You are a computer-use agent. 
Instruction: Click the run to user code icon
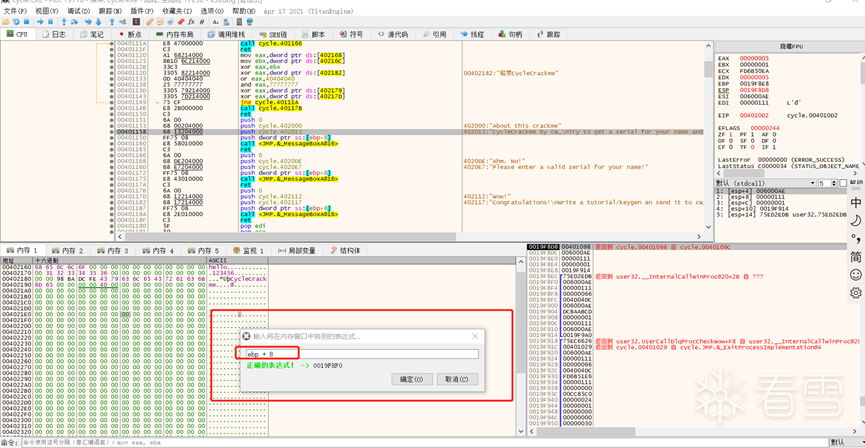tap(122, 22)
